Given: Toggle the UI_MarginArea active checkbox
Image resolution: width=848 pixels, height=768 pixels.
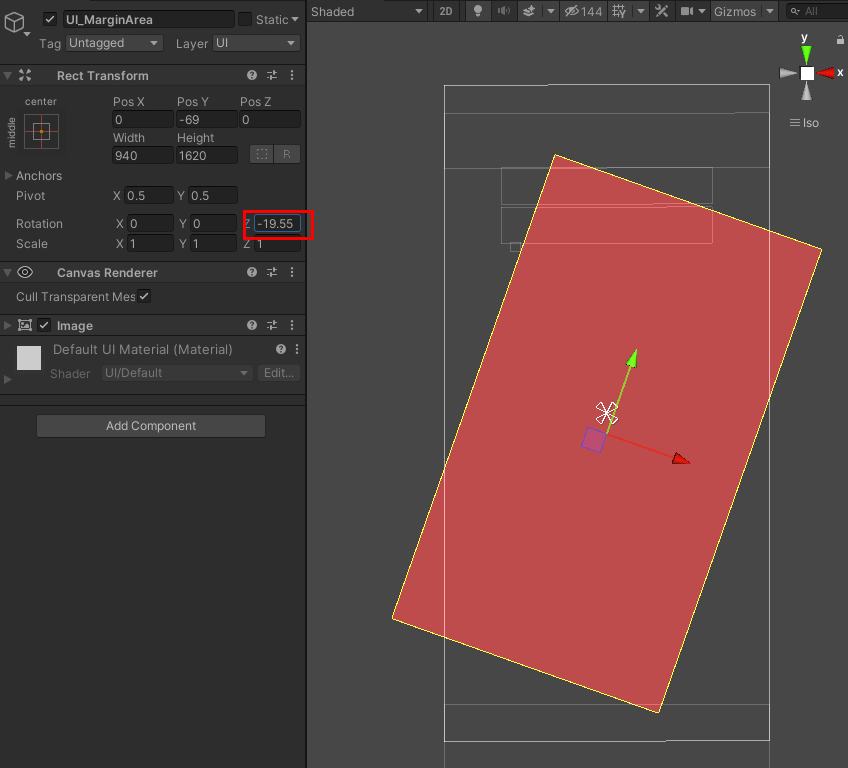Looking at the screenshot, I should point(50,19).
